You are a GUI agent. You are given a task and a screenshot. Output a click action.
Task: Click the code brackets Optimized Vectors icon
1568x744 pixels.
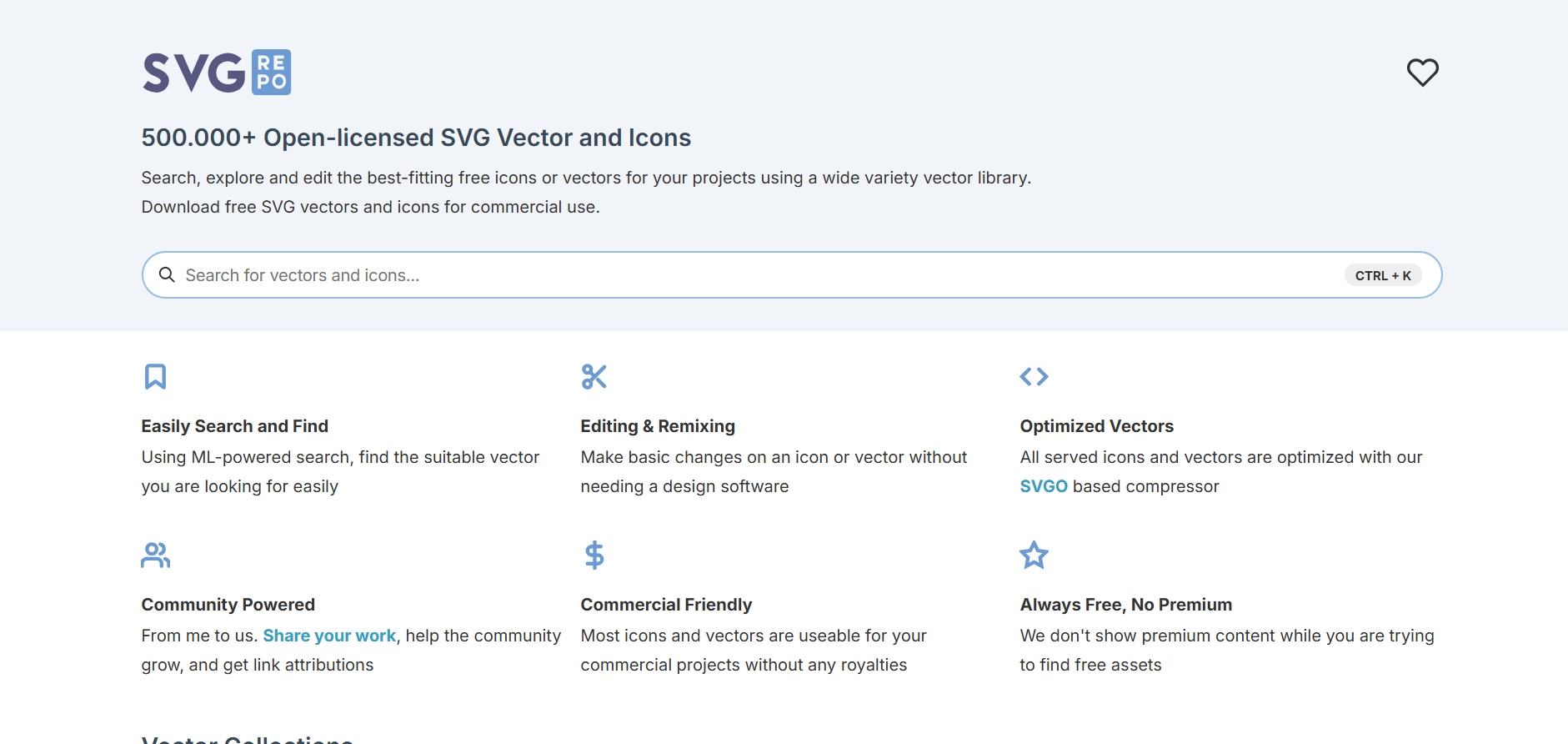[1034, 377]
